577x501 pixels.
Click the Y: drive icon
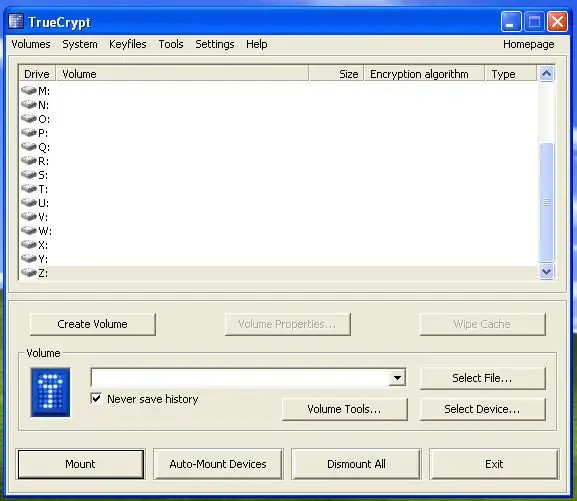tap(29, 258)
